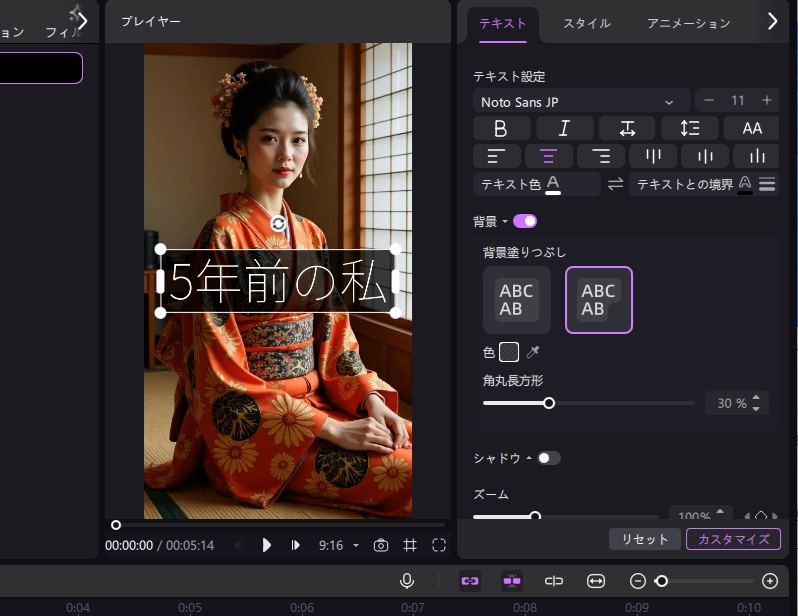Increase rounded corner percentage value
Image resolution: width=798 pixels, height=616 pixels.
[756, 398]
